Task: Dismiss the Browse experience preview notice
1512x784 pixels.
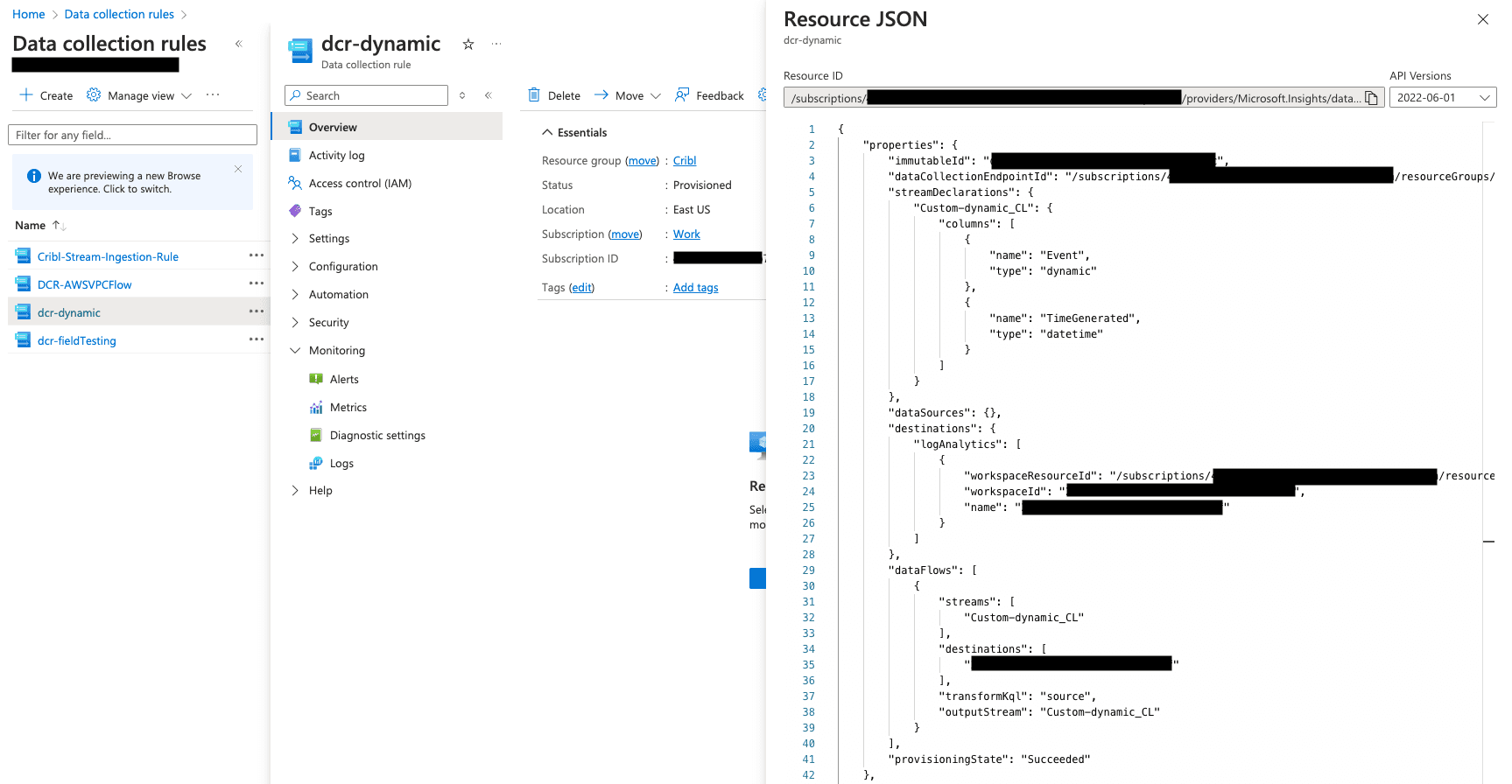Action: 238,169
